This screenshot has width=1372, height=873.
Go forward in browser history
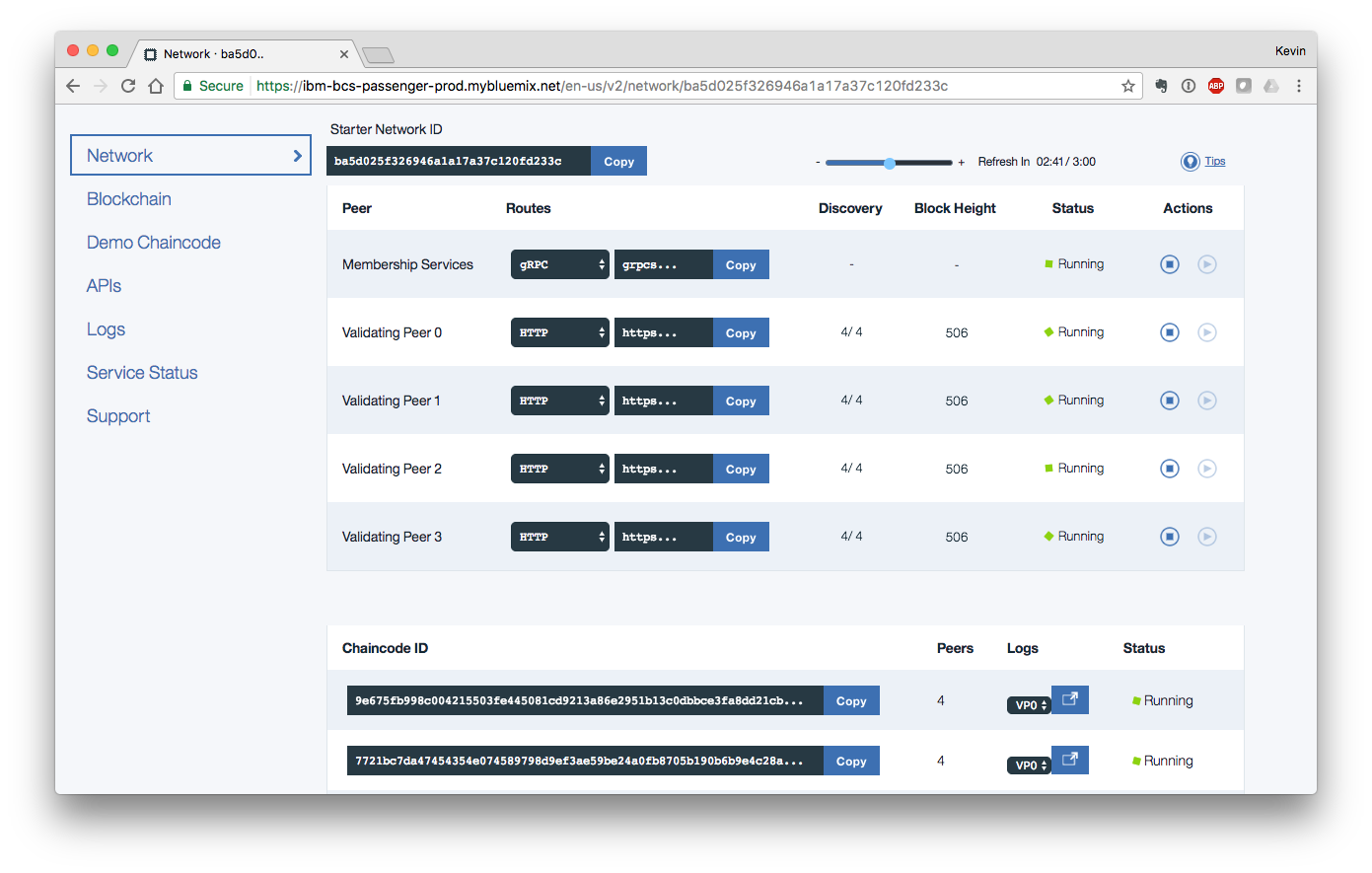[101, 86]
